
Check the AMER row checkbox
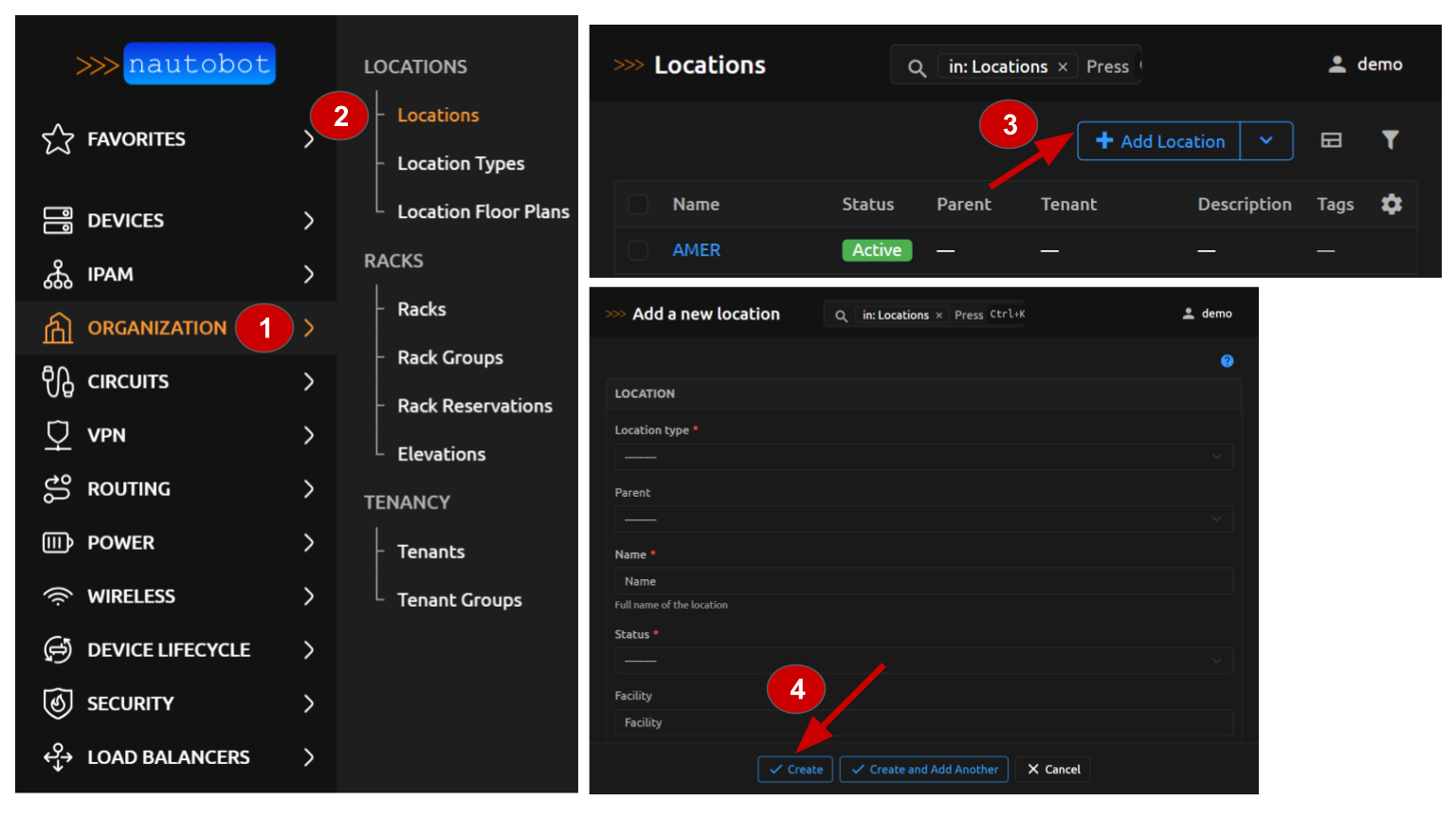638,250
